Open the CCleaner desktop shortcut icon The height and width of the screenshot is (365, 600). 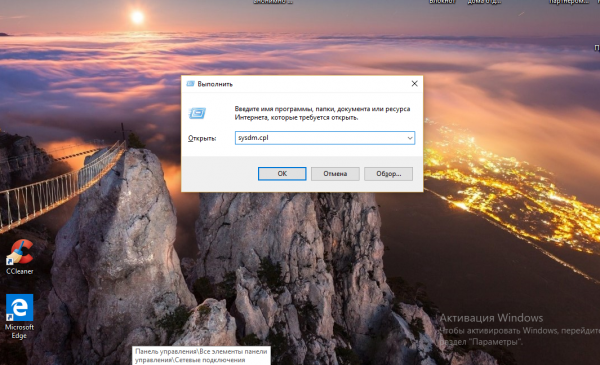pyautogui.click(x=20, y=252)
